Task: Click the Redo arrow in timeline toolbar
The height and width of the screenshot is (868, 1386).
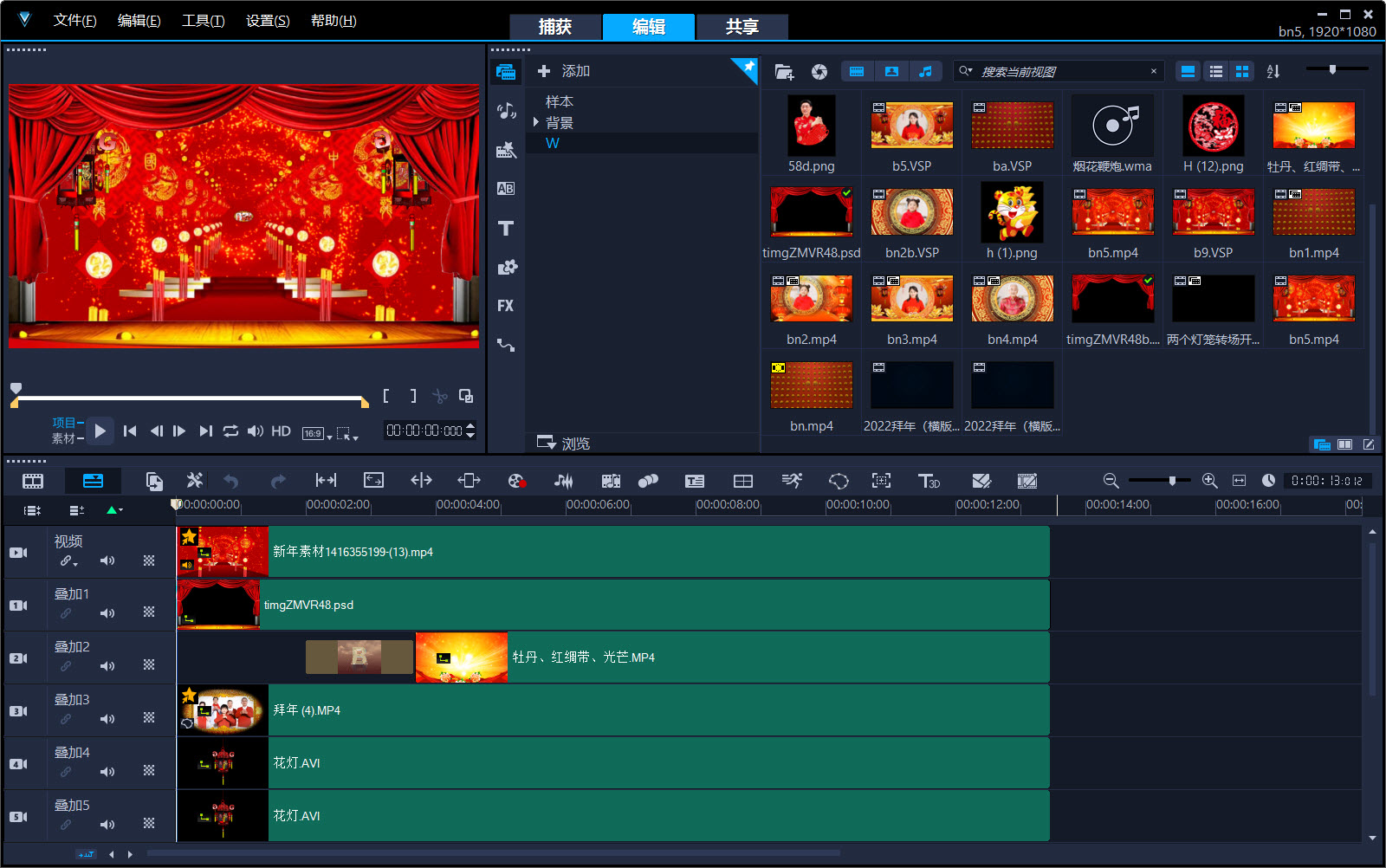Action: (x=278, y=481)
